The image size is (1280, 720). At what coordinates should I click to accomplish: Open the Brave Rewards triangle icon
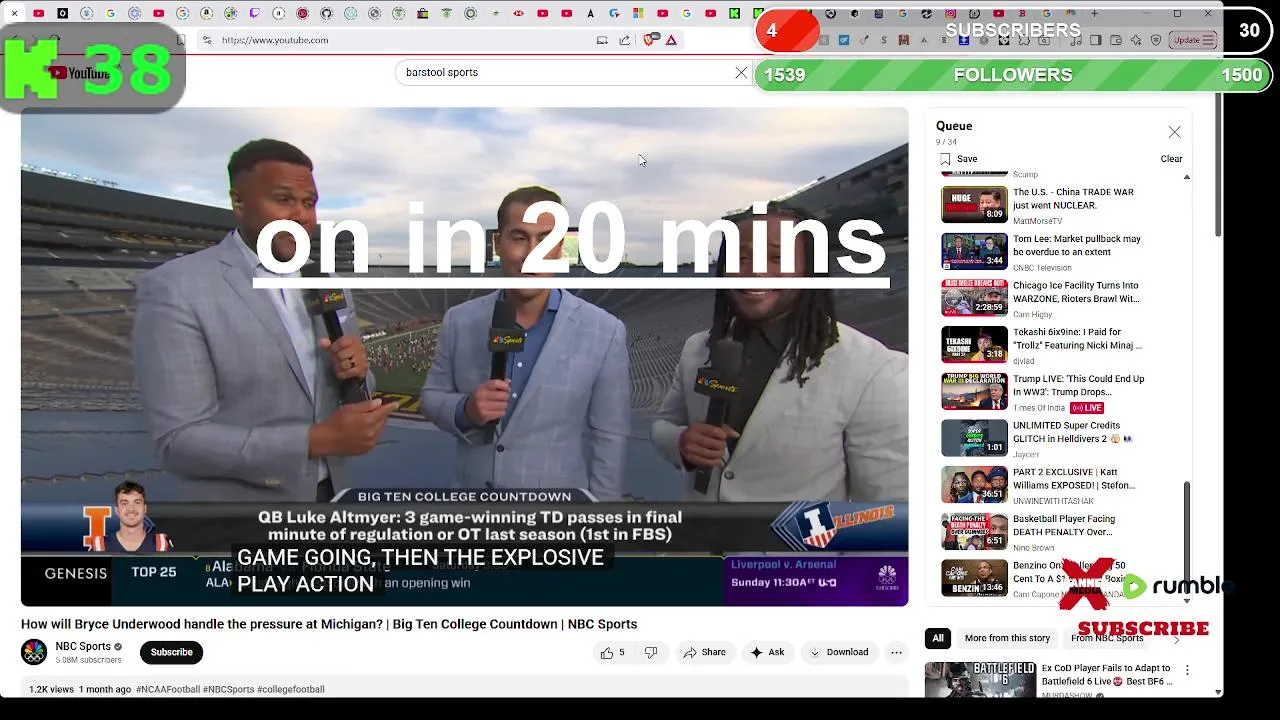[671, 40]
